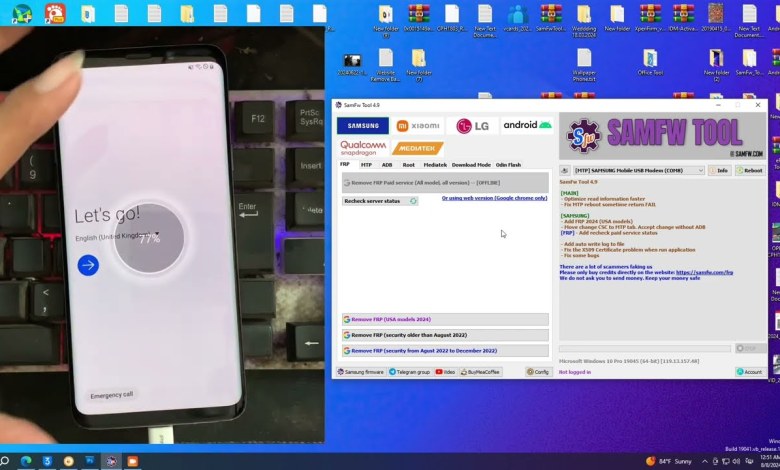Expand the system tray hidden icons chevron
Image resolution: width=780 pixels, height=470 pixels.
pyautogui.click(x=705, y=462)
